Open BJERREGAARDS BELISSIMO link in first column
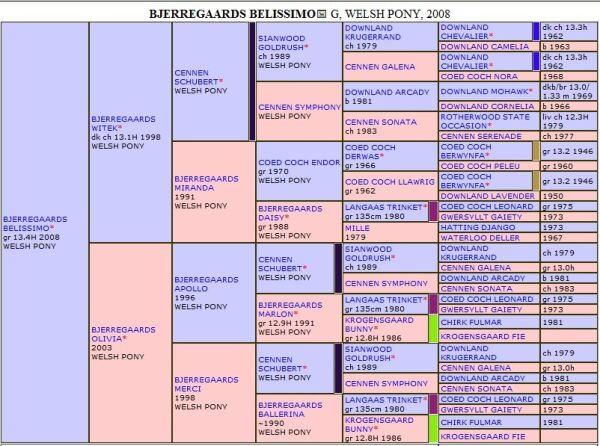The width and height of the screenshot is (600, 446). pyautogui.click(x=35, y=223)
